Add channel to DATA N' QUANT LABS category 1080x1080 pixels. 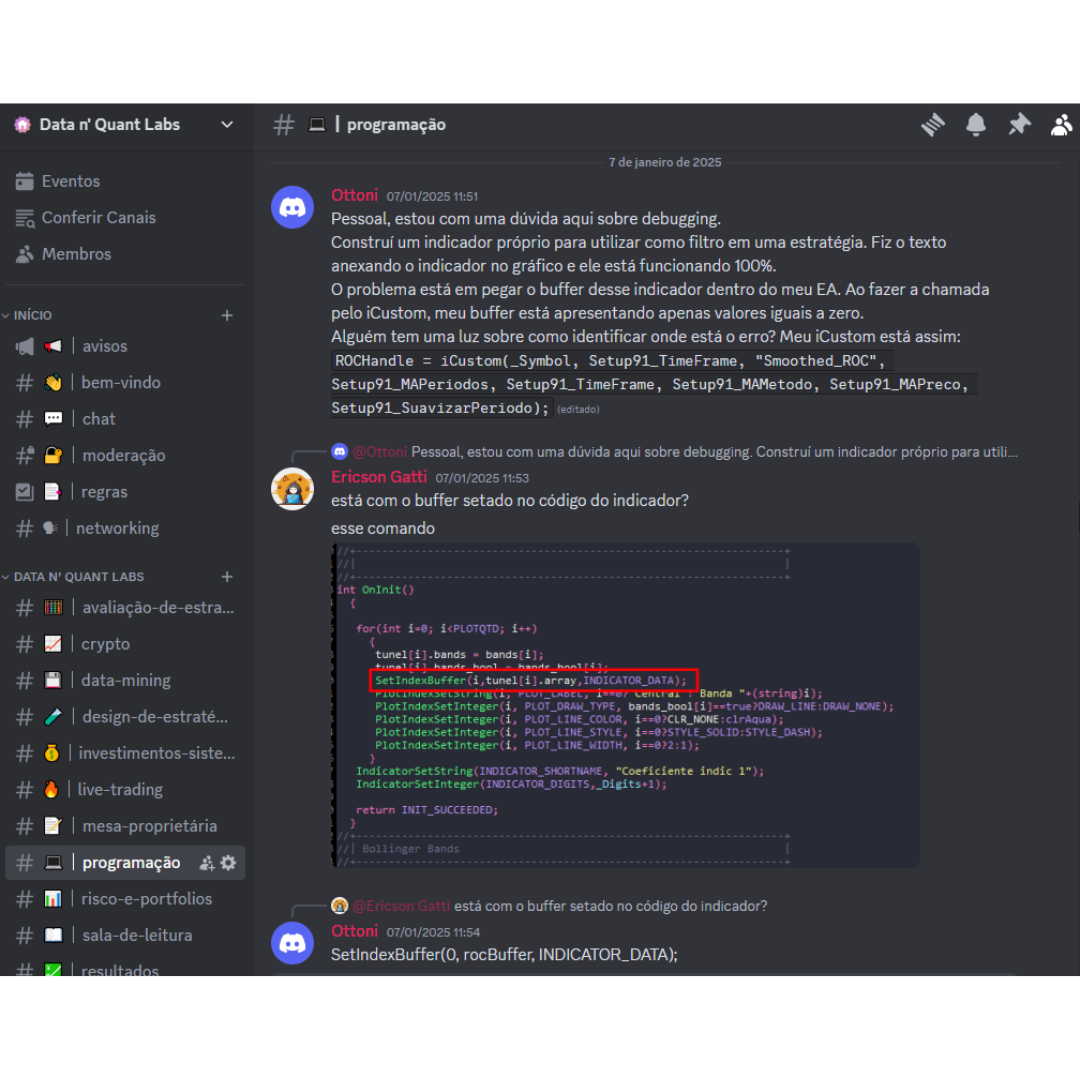click(x=227, y=577)
